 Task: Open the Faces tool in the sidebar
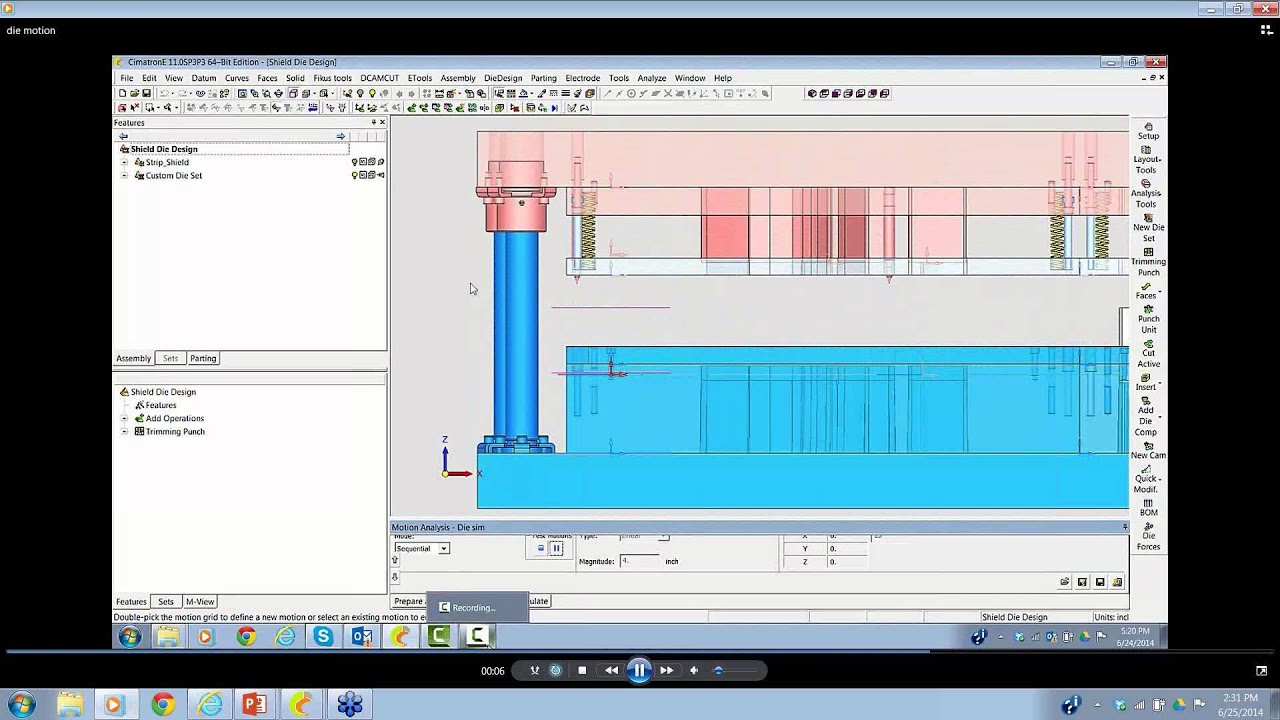click(x=1146, y=291)
